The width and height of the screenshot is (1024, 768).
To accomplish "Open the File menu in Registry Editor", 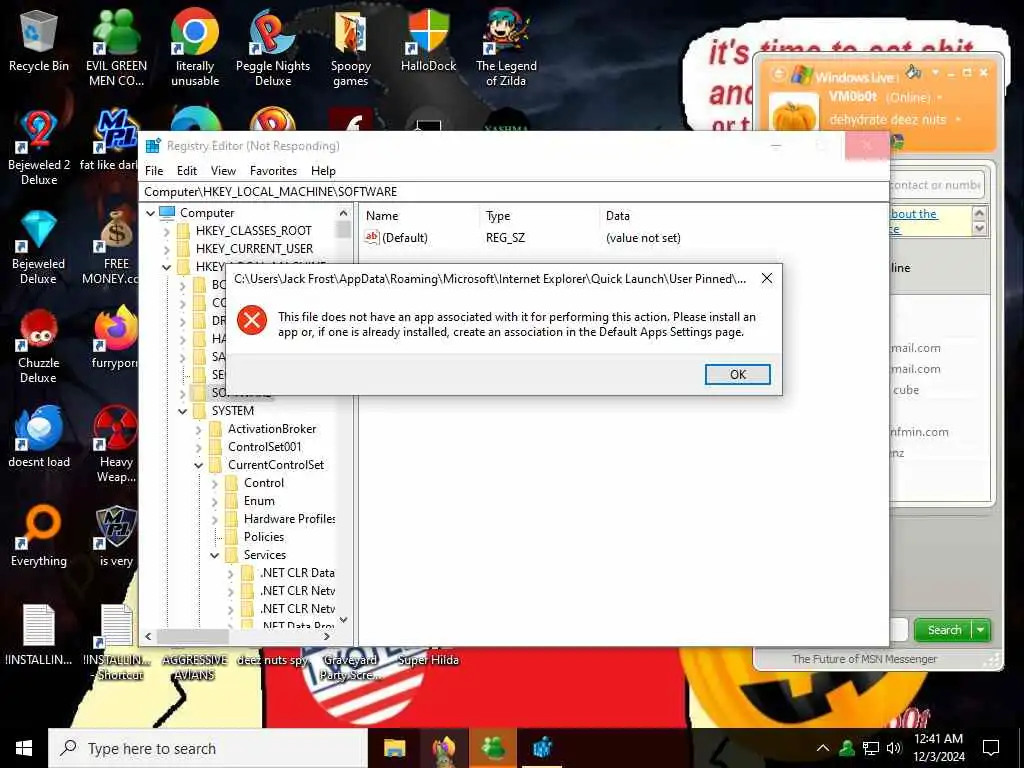I will 154,171.
